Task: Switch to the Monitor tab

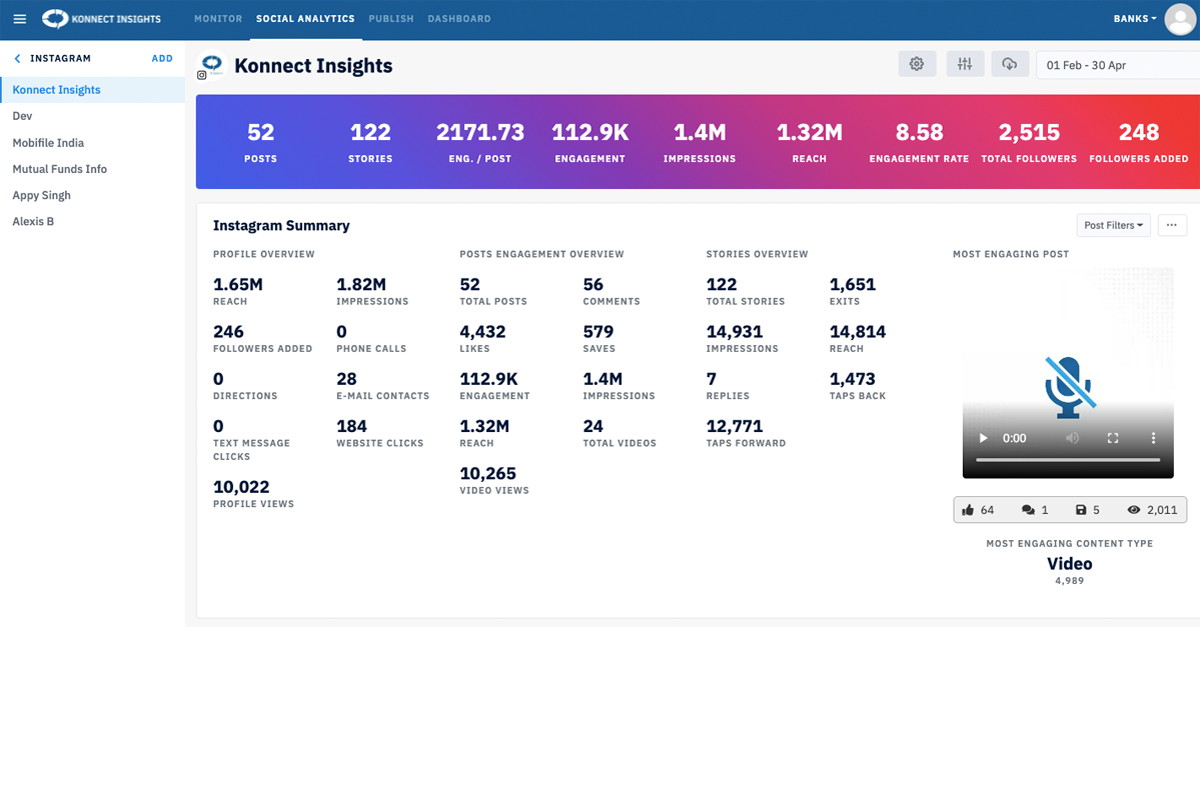Action: pyautogui.click(x=218, y=19)
